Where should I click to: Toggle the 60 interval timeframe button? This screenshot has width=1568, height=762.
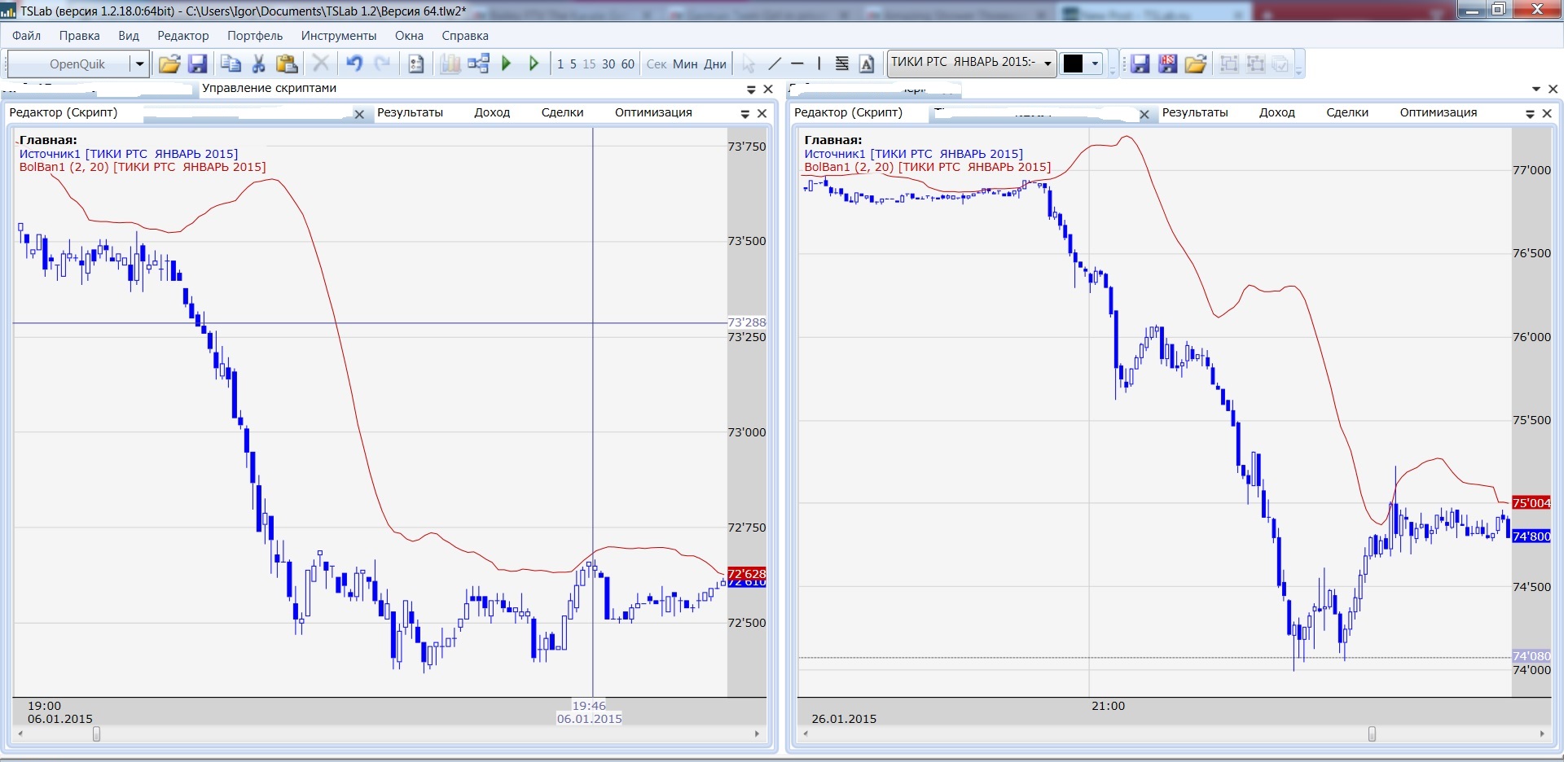click(x=627, y=64)
